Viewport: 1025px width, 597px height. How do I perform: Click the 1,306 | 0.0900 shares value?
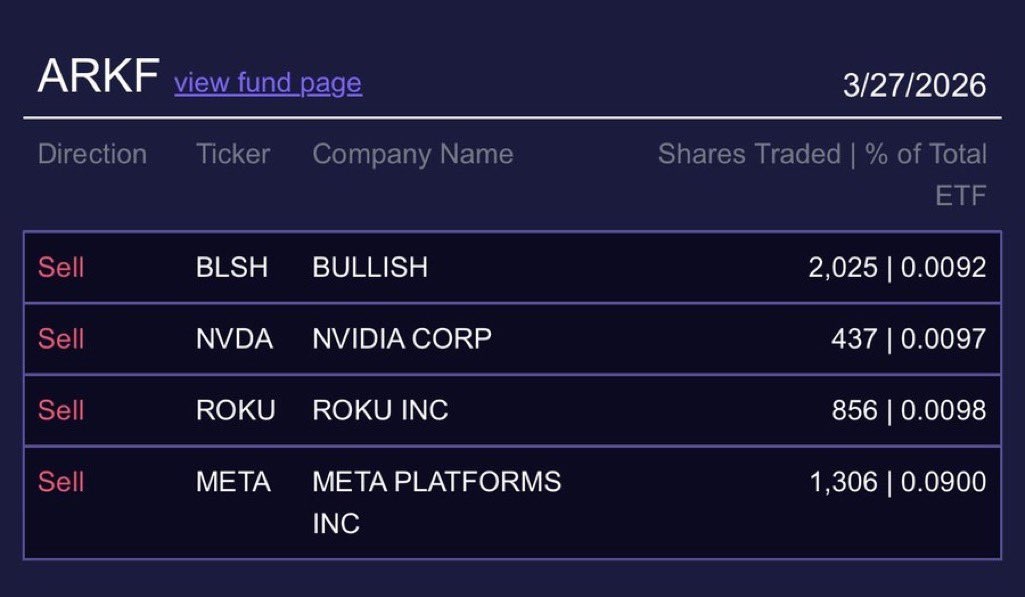(897, 482)
